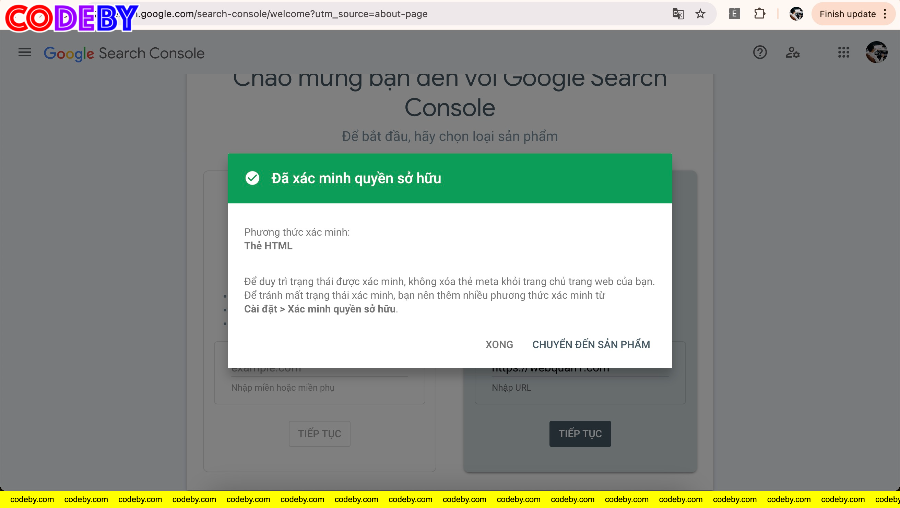Viewport: 900px width, 508px height.
Task: Click the E extension icon
Action: pyautogui.click(x=734, y=14)
